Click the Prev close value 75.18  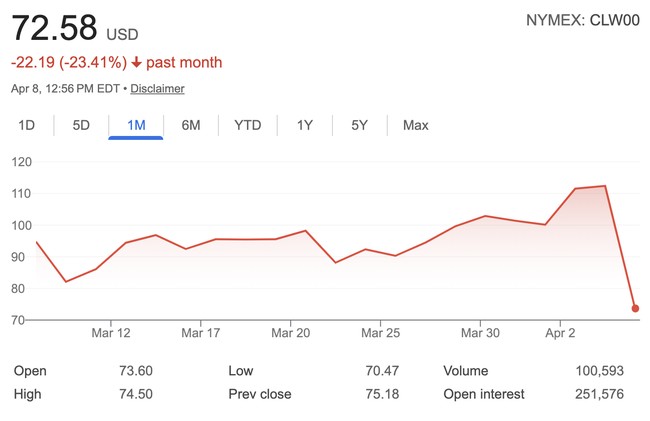coord(382,394)
